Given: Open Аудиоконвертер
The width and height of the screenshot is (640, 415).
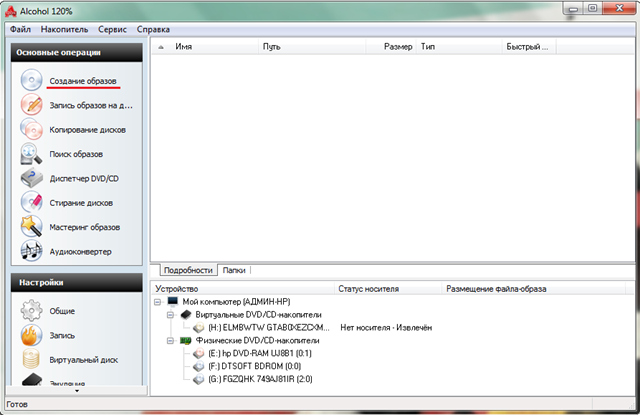Looking at the screenshot, I should pos(80,251).
